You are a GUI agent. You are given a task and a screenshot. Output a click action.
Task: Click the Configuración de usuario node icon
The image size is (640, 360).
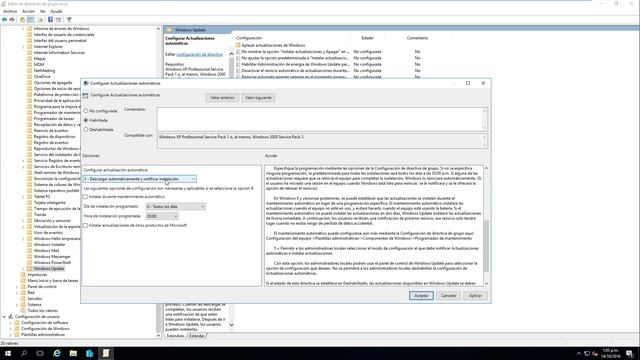(x=11, y=317)
